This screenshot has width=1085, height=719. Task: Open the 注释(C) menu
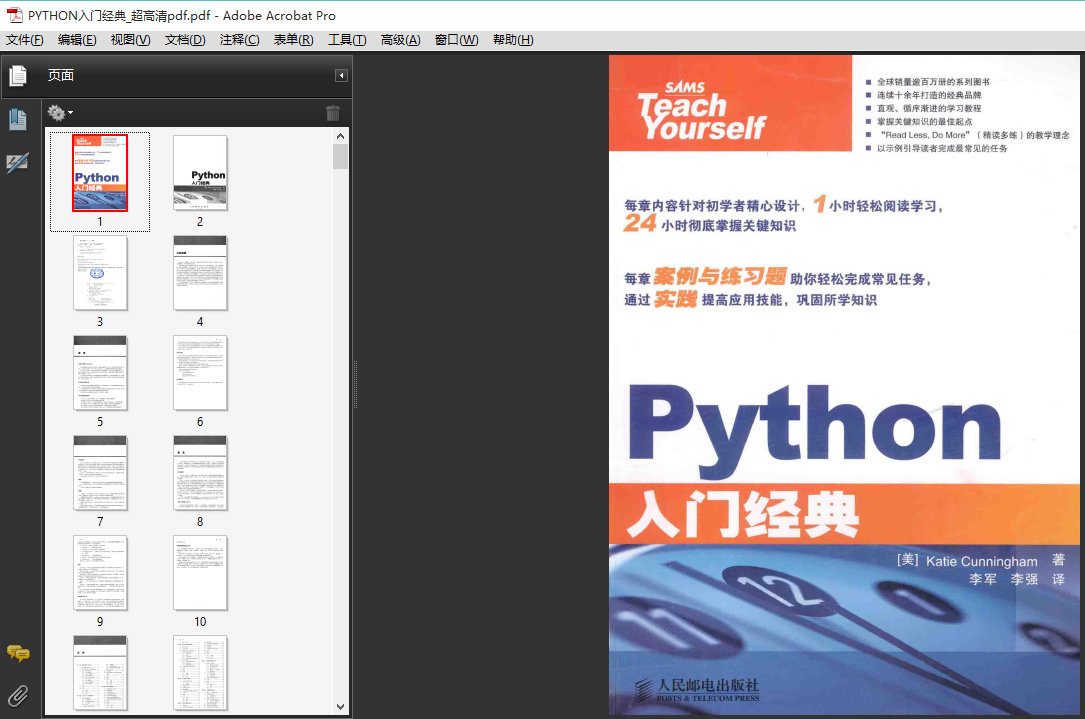239,40
